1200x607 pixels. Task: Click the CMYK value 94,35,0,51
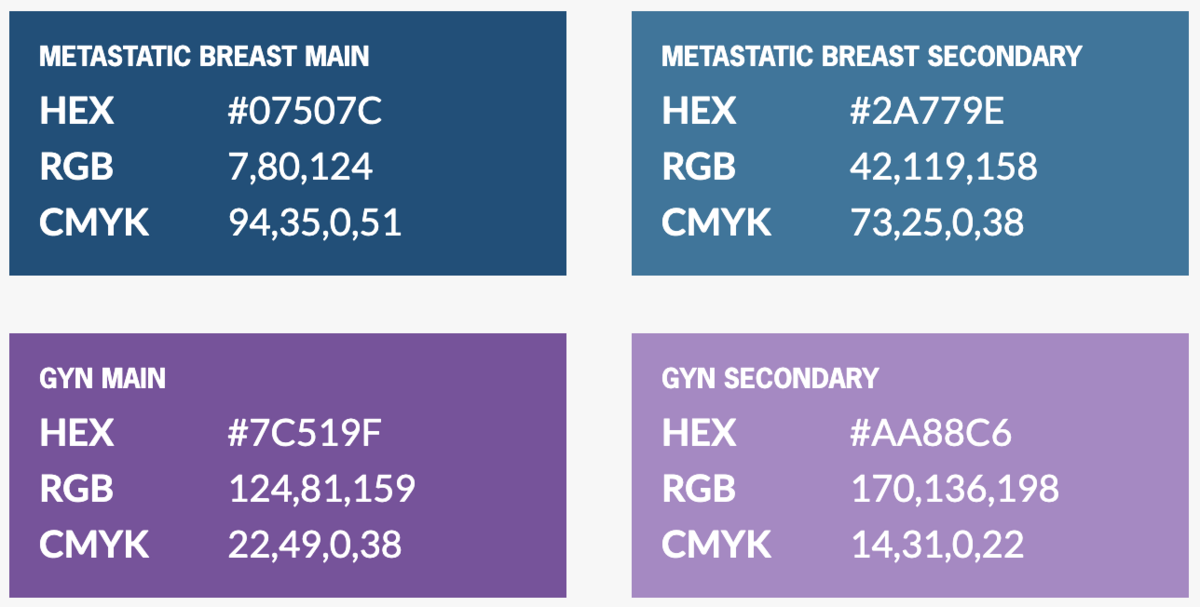[x=315, y=223]
